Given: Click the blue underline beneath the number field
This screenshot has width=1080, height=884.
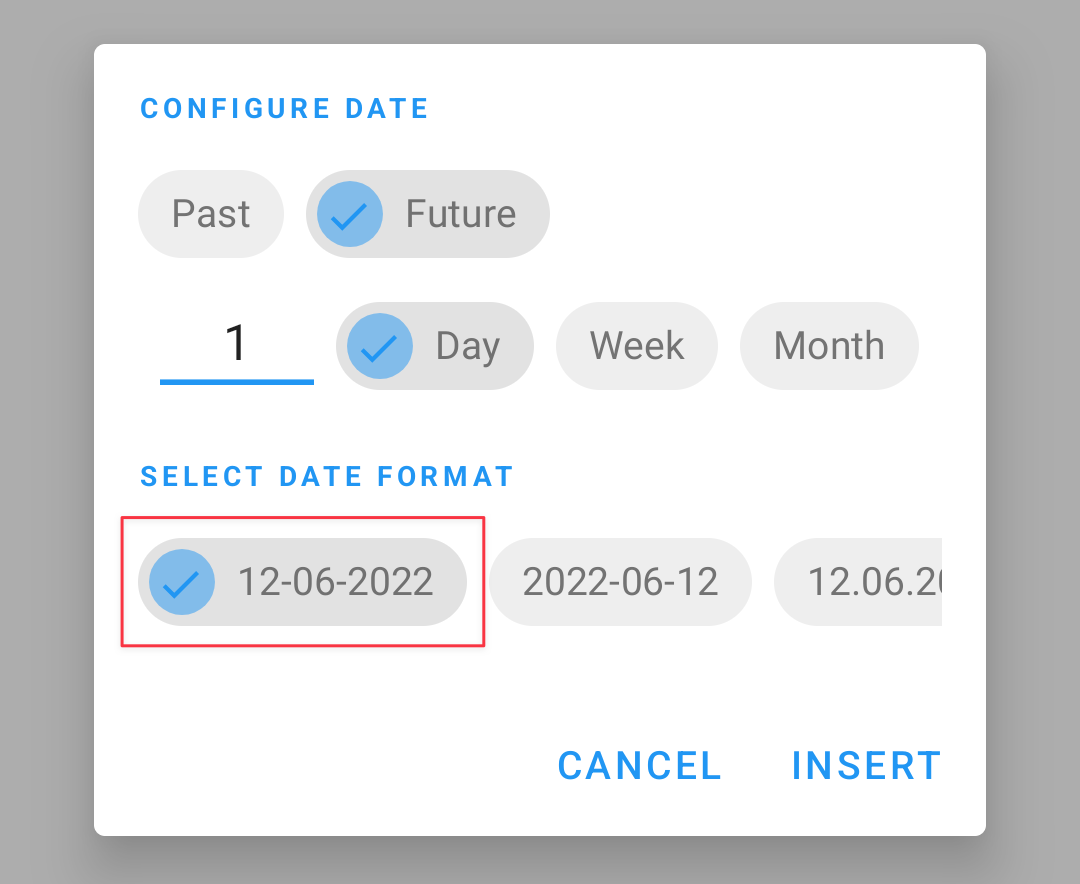Looking at the screenshot, I should coord(236,382).
